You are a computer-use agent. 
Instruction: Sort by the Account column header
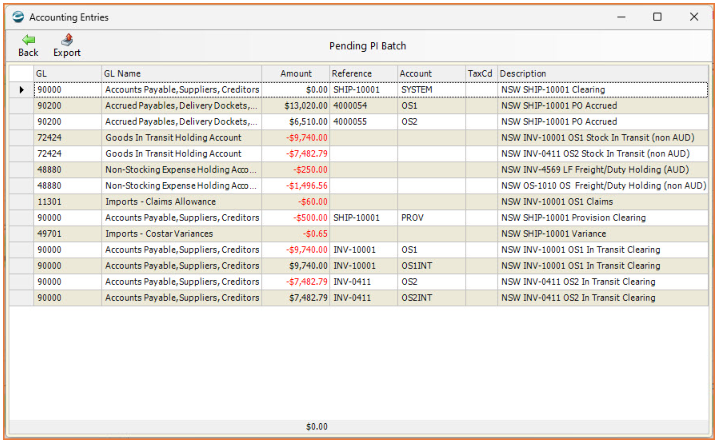click(x=431, y=74)
